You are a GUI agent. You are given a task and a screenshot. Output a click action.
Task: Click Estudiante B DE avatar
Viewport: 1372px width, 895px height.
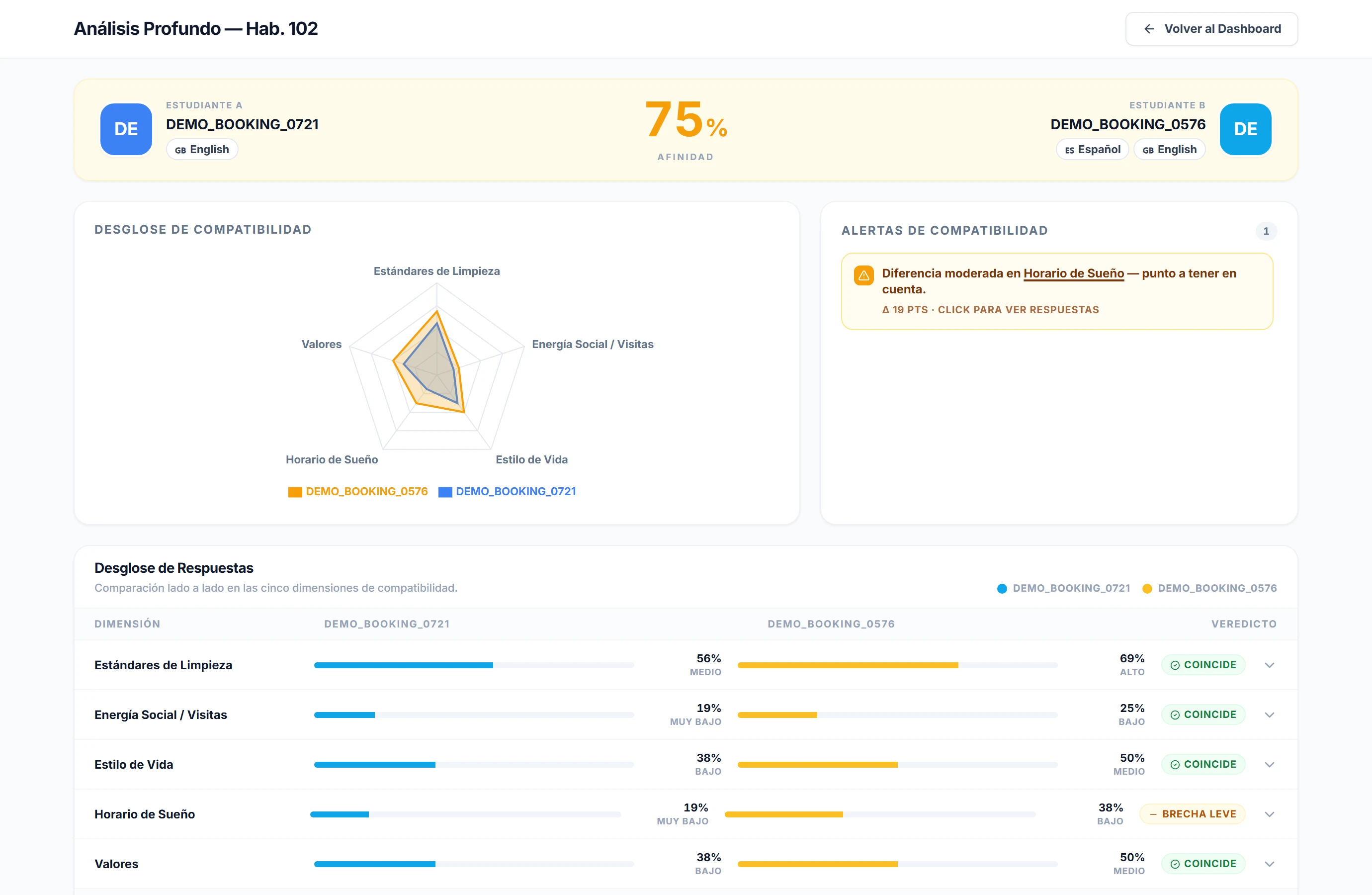[x=1245, y=129]
